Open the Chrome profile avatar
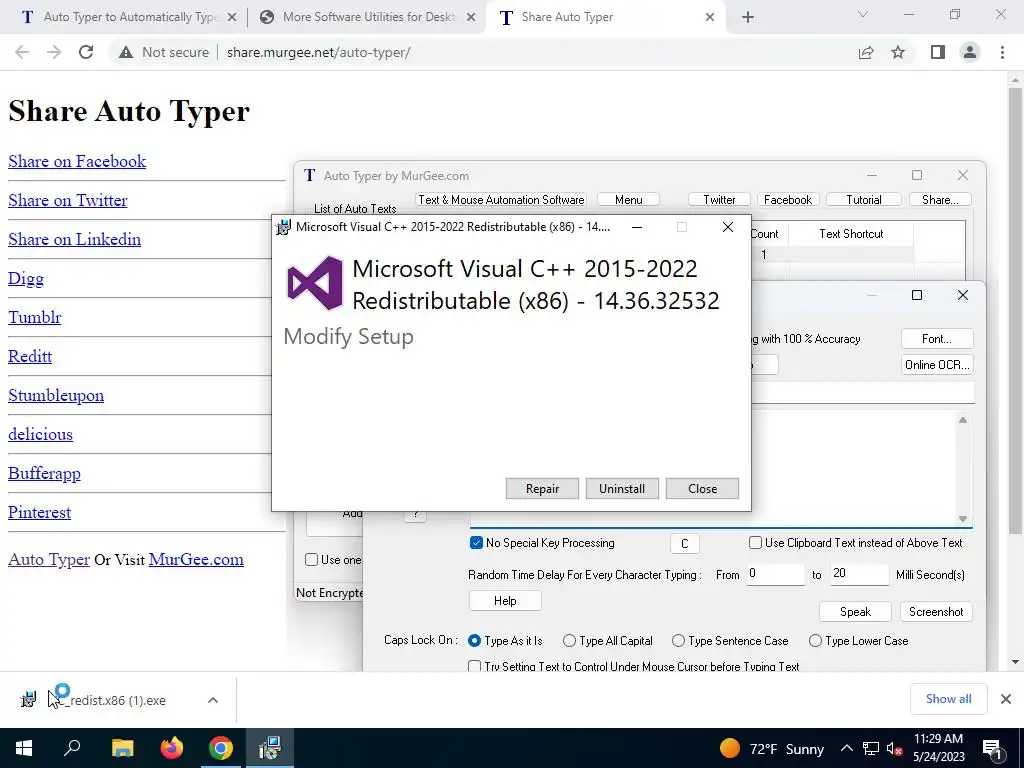 coord(970,52)
